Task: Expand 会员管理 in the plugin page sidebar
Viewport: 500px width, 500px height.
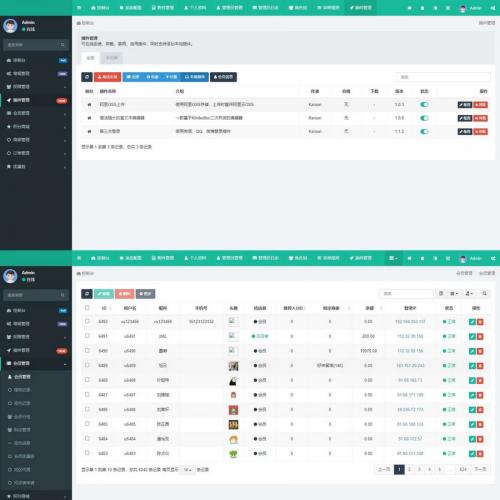Action: pyautogui.click(x=36, y=113)
